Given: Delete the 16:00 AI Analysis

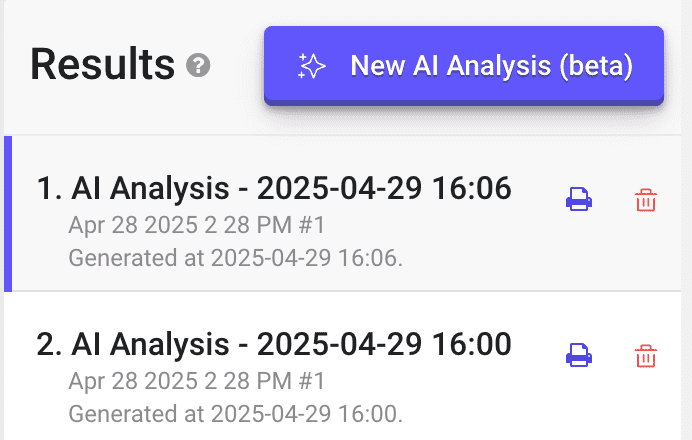Looking at the screenshot, I should point(646,356).
